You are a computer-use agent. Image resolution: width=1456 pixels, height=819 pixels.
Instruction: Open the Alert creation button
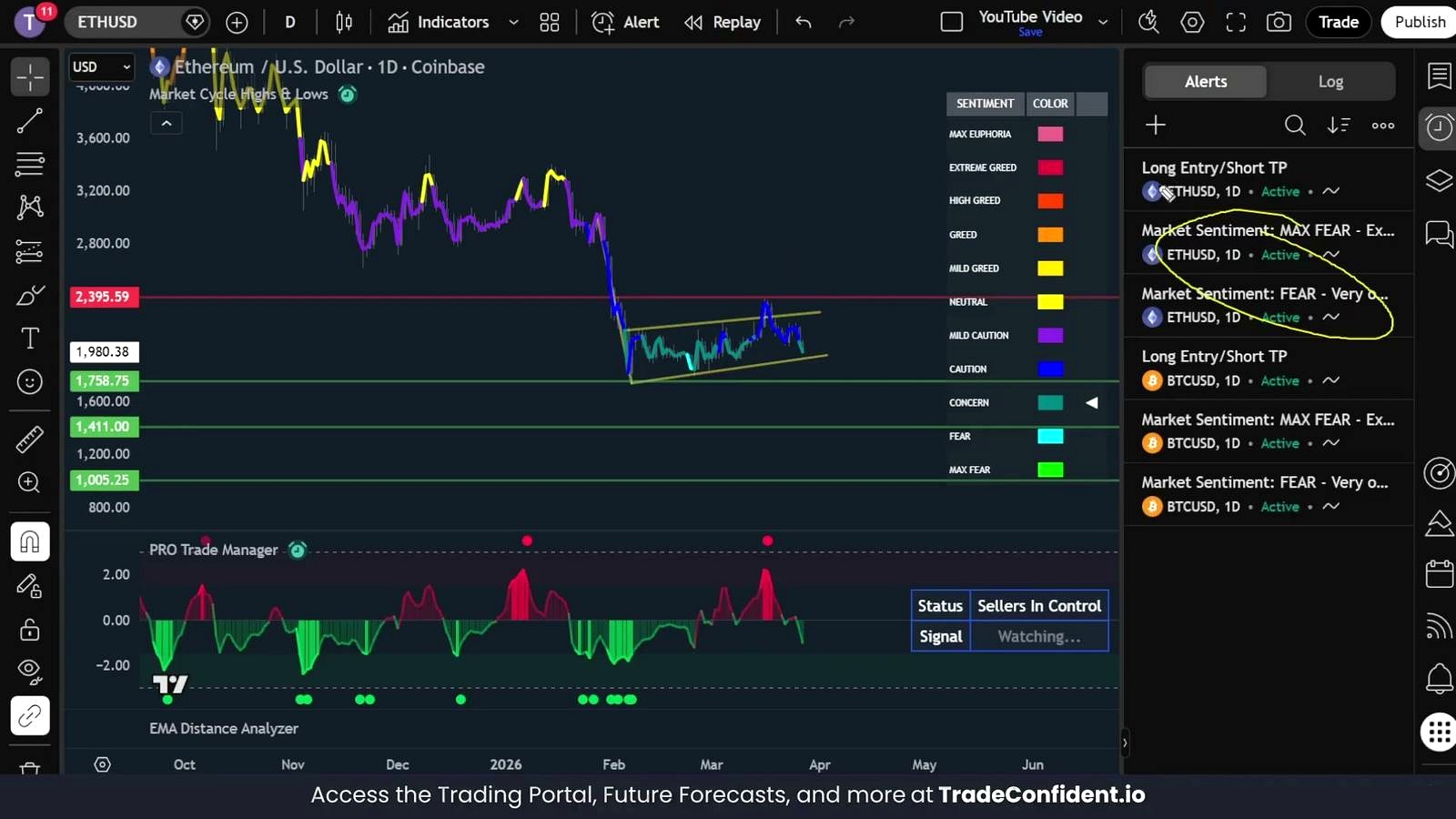625,22
